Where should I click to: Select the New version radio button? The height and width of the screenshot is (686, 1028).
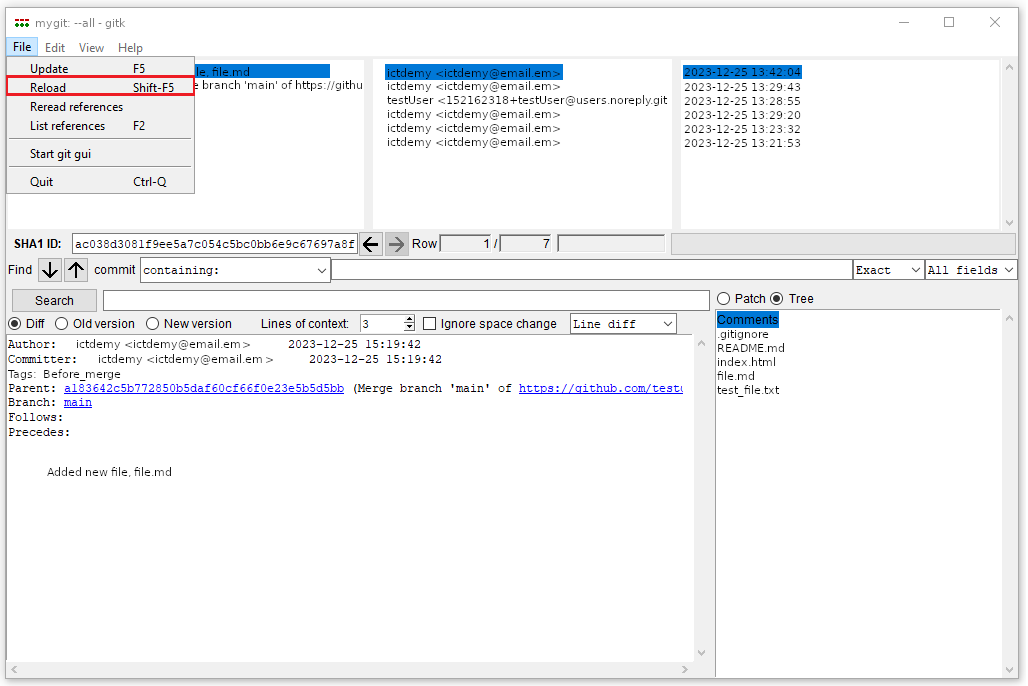click(153, 324)
